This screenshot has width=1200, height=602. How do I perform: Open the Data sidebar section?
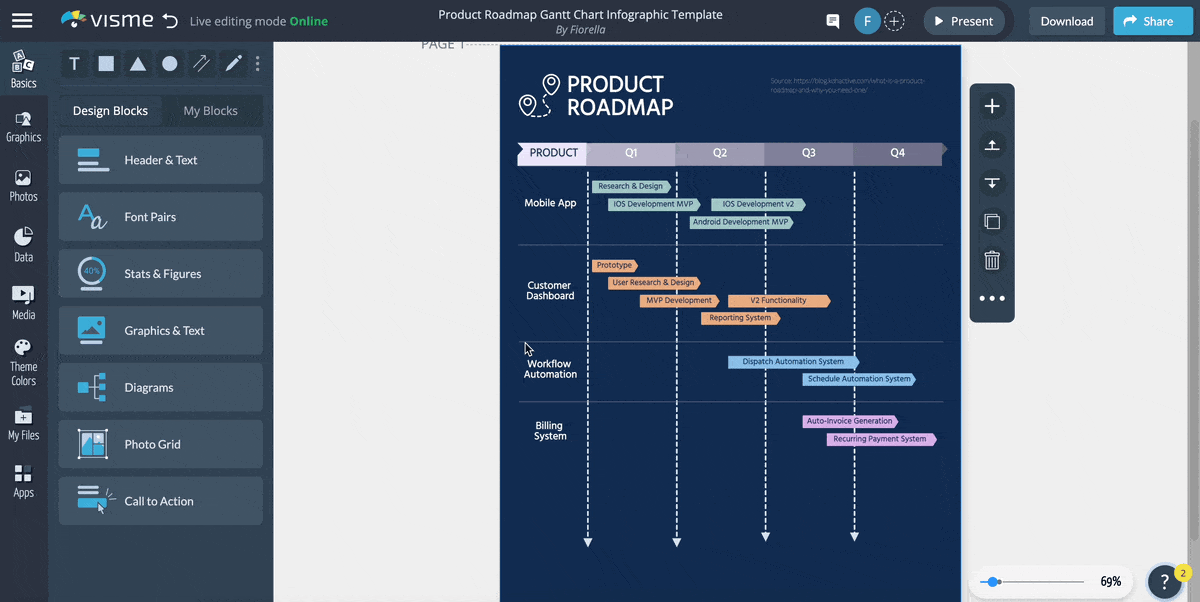[x=23, y=244]
